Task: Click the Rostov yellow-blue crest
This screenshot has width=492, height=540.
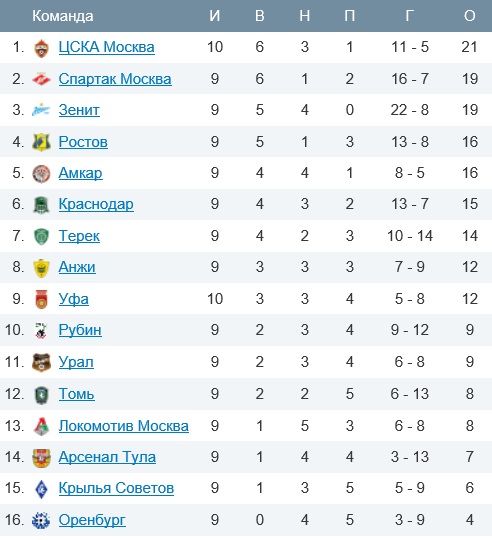Action: click(41, 142)
